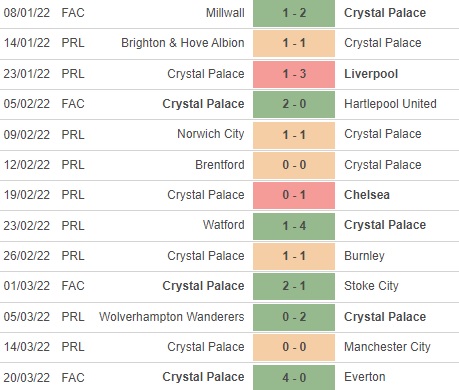The image size is (459, 390).
Task: Open the 4 - 0 Everton match score
Action: (x=294, y=377)
